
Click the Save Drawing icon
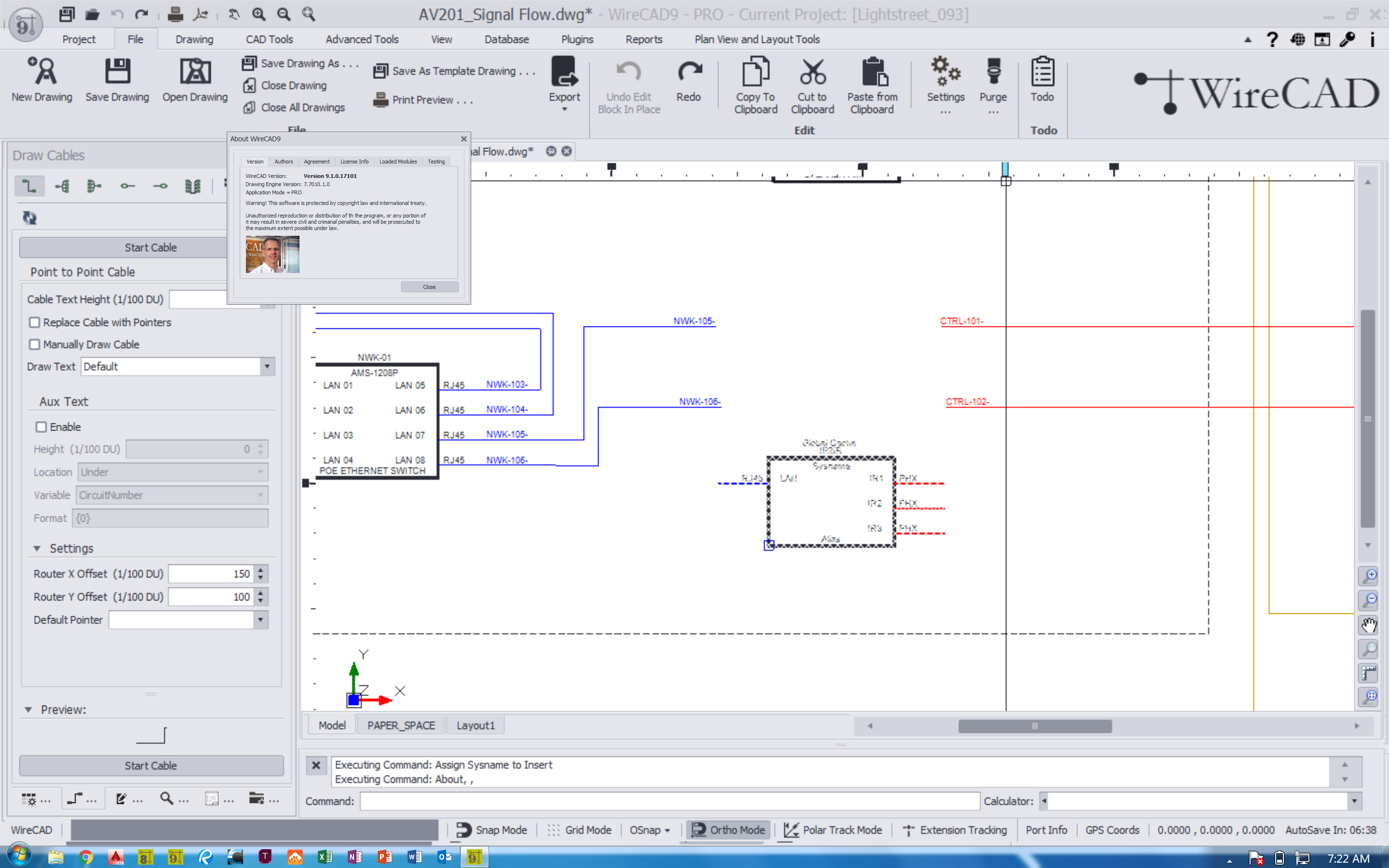pos(117,71)
